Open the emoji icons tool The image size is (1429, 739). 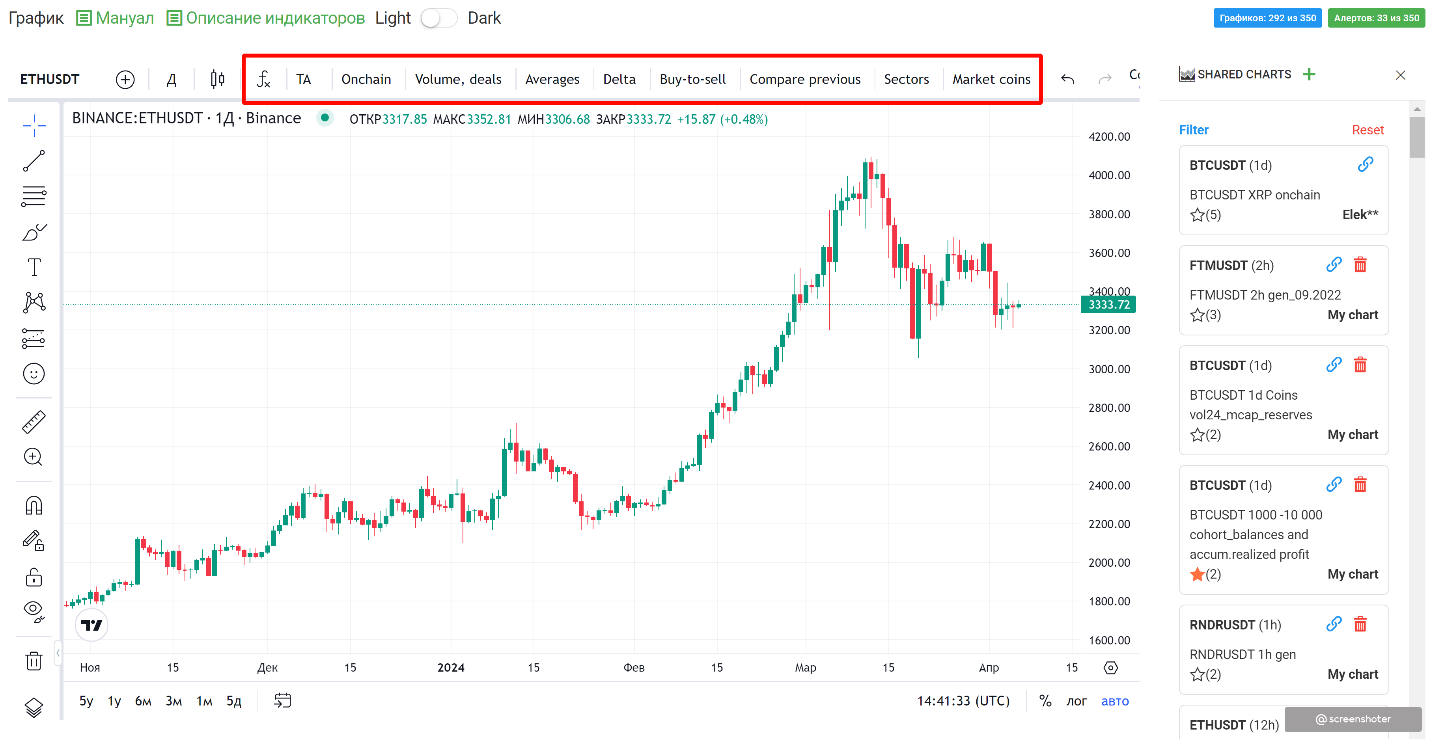click(34, 374)
